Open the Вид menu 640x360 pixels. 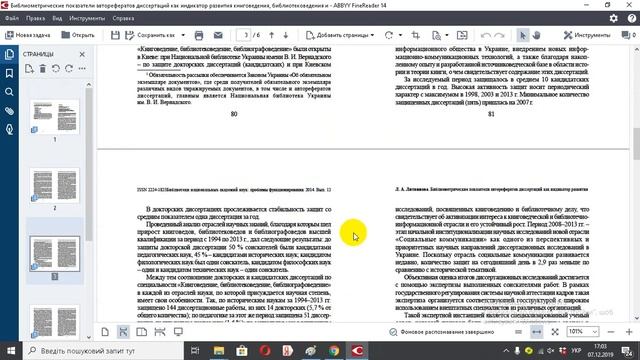coord(57,18)
